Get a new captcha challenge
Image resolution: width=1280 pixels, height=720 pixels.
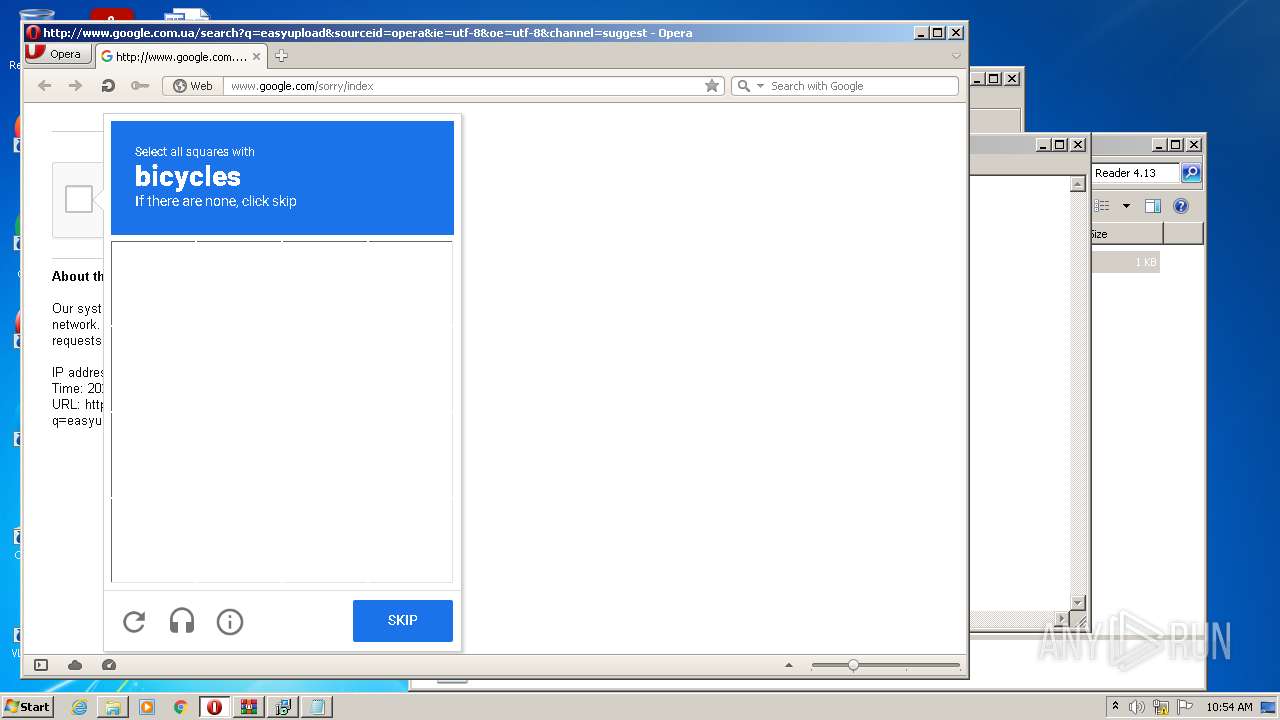[x=134, y=622]
